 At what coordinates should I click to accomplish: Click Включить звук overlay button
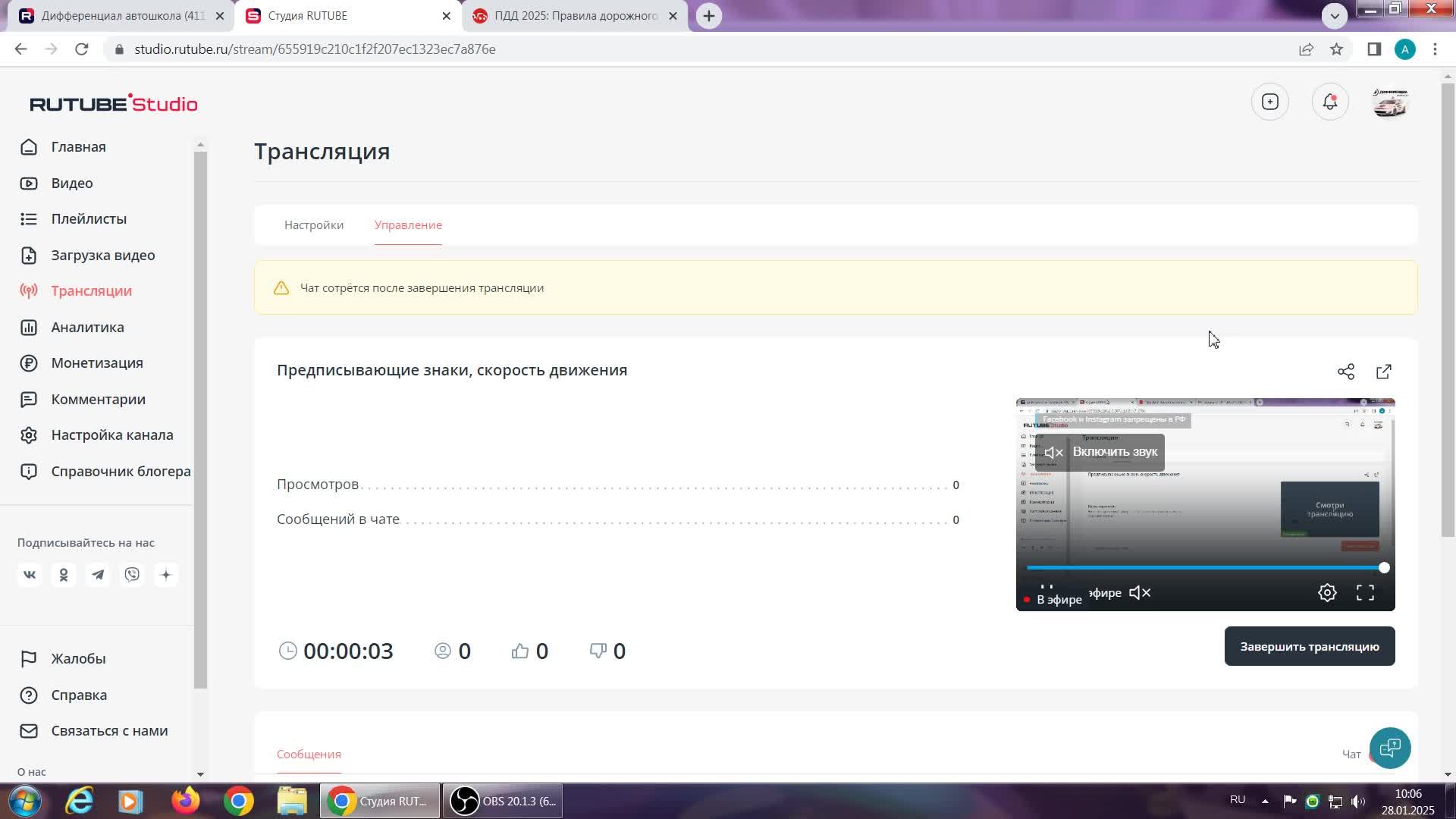pos(1100,452)
